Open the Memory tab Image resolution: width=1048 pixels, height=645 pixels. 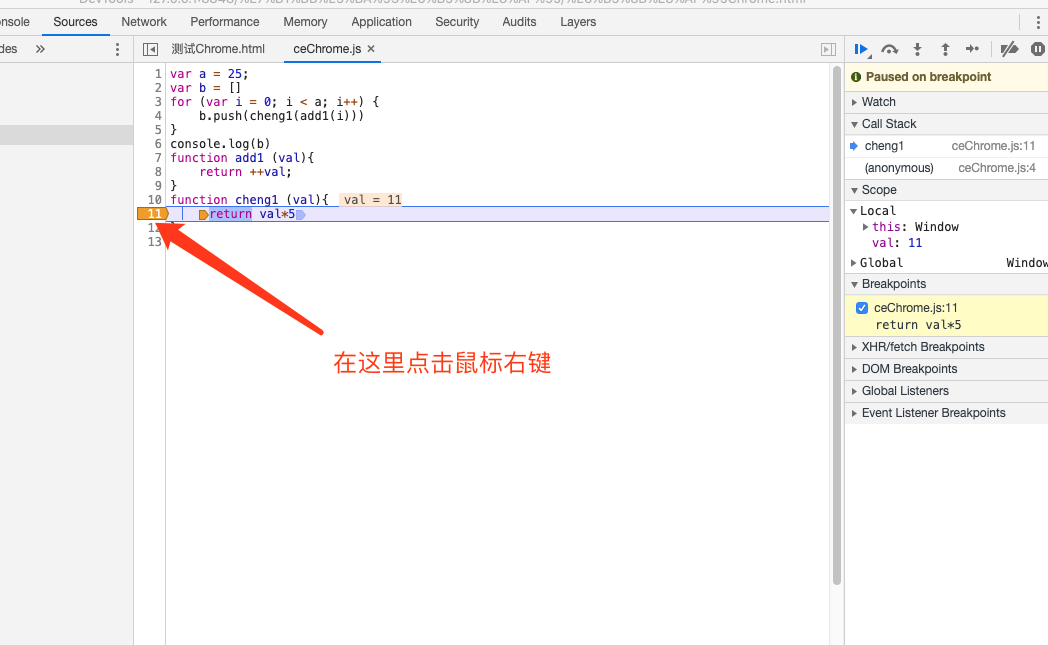click(x=305, y=22)
